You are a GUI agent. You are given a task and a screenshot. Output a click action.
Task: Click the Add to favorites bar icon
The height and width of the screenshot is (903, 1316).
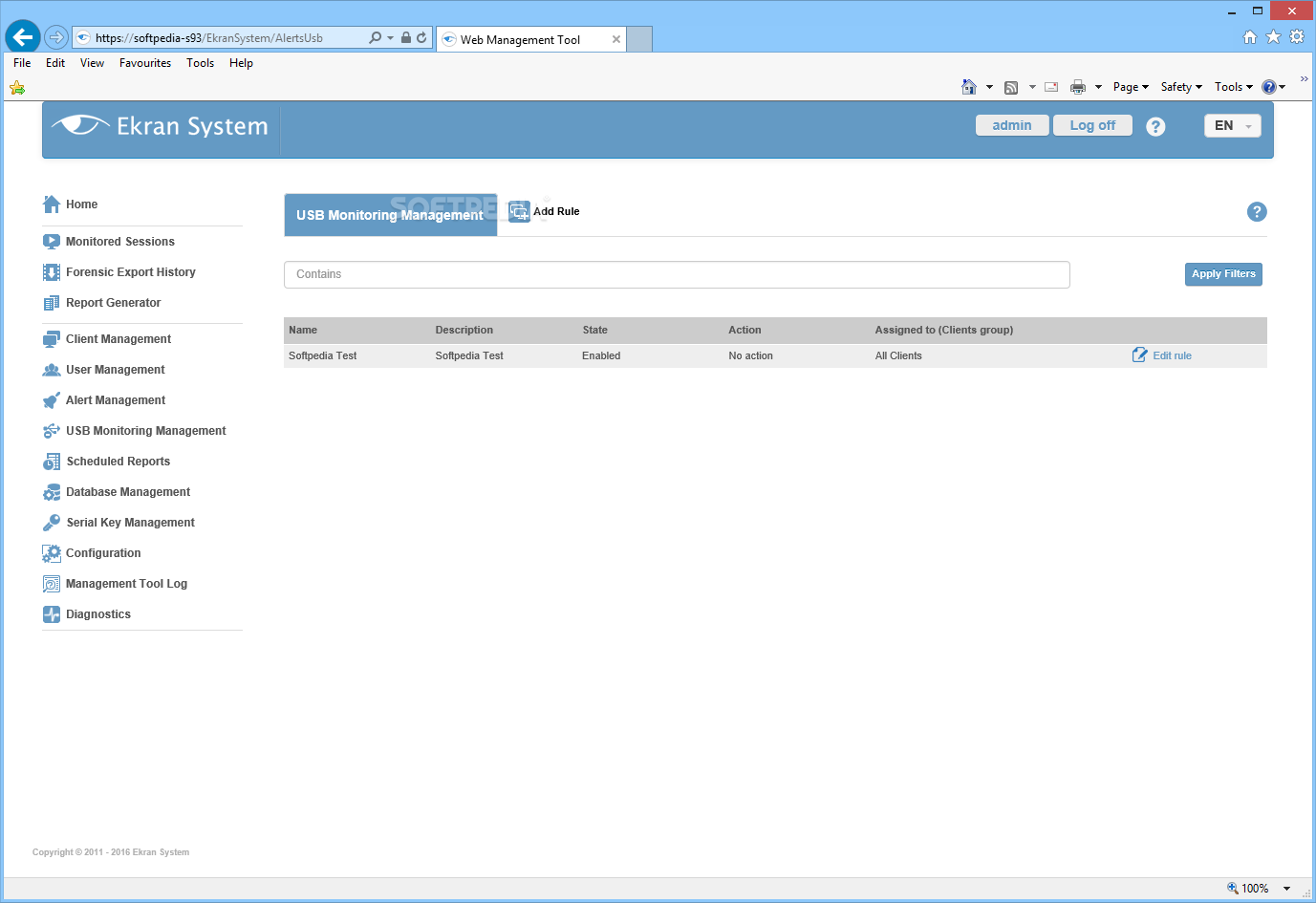point(17,88)
